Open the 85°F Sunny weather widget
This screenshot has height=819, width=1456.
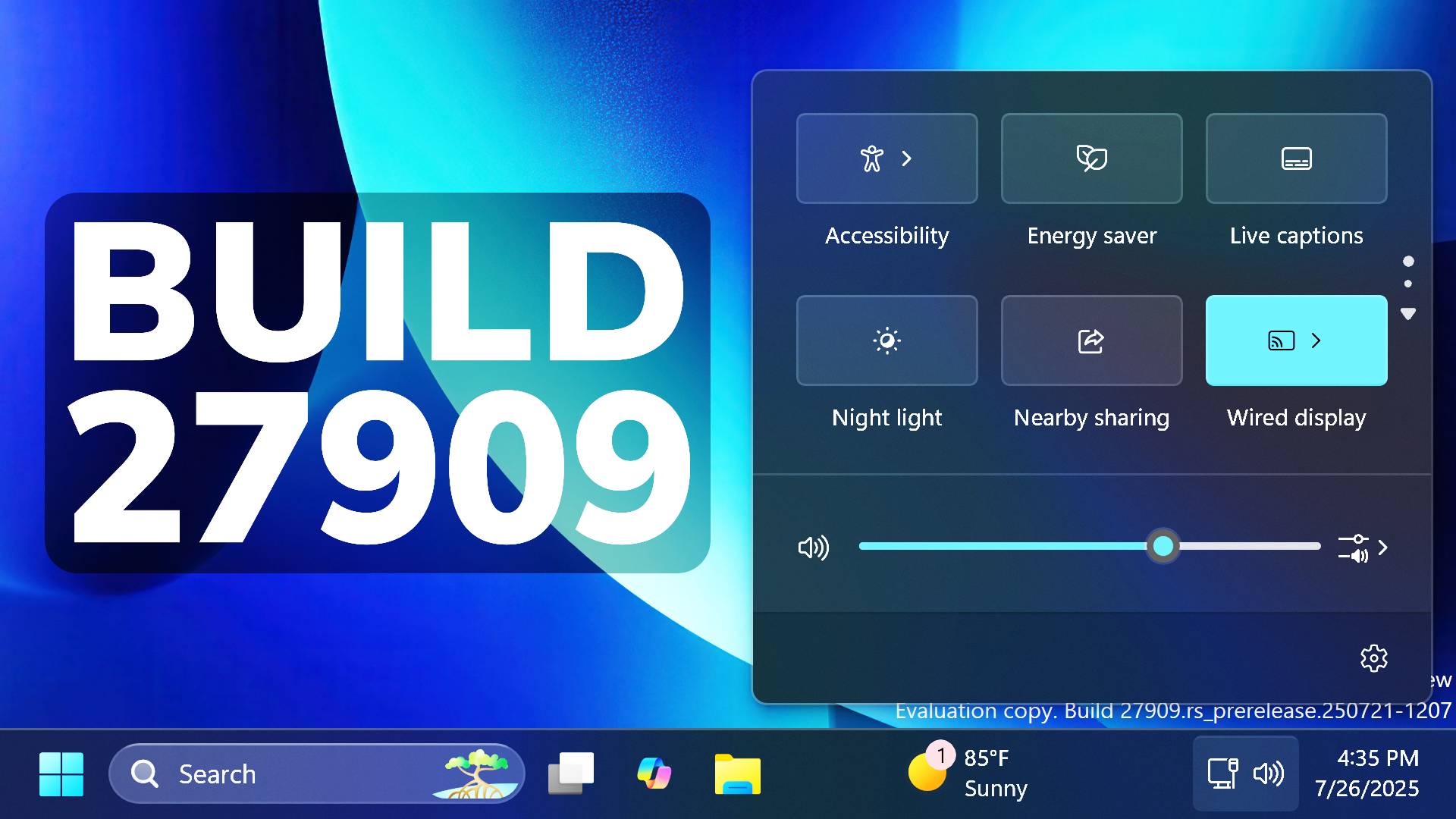(971, 773)
